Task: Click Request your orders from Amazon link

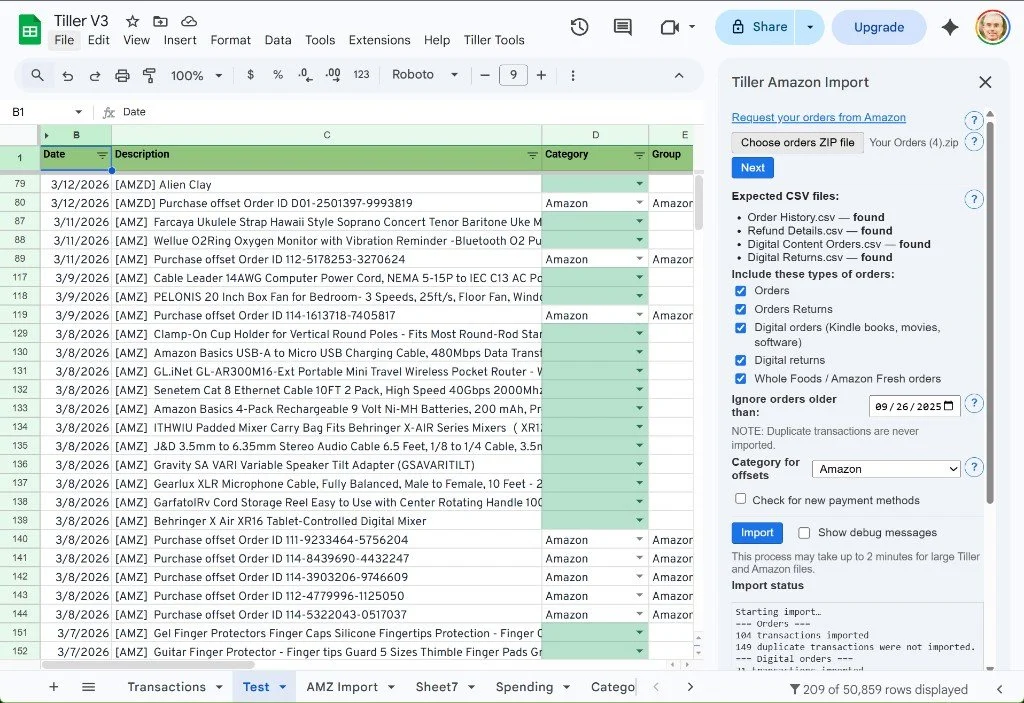Action: [818, 118]
